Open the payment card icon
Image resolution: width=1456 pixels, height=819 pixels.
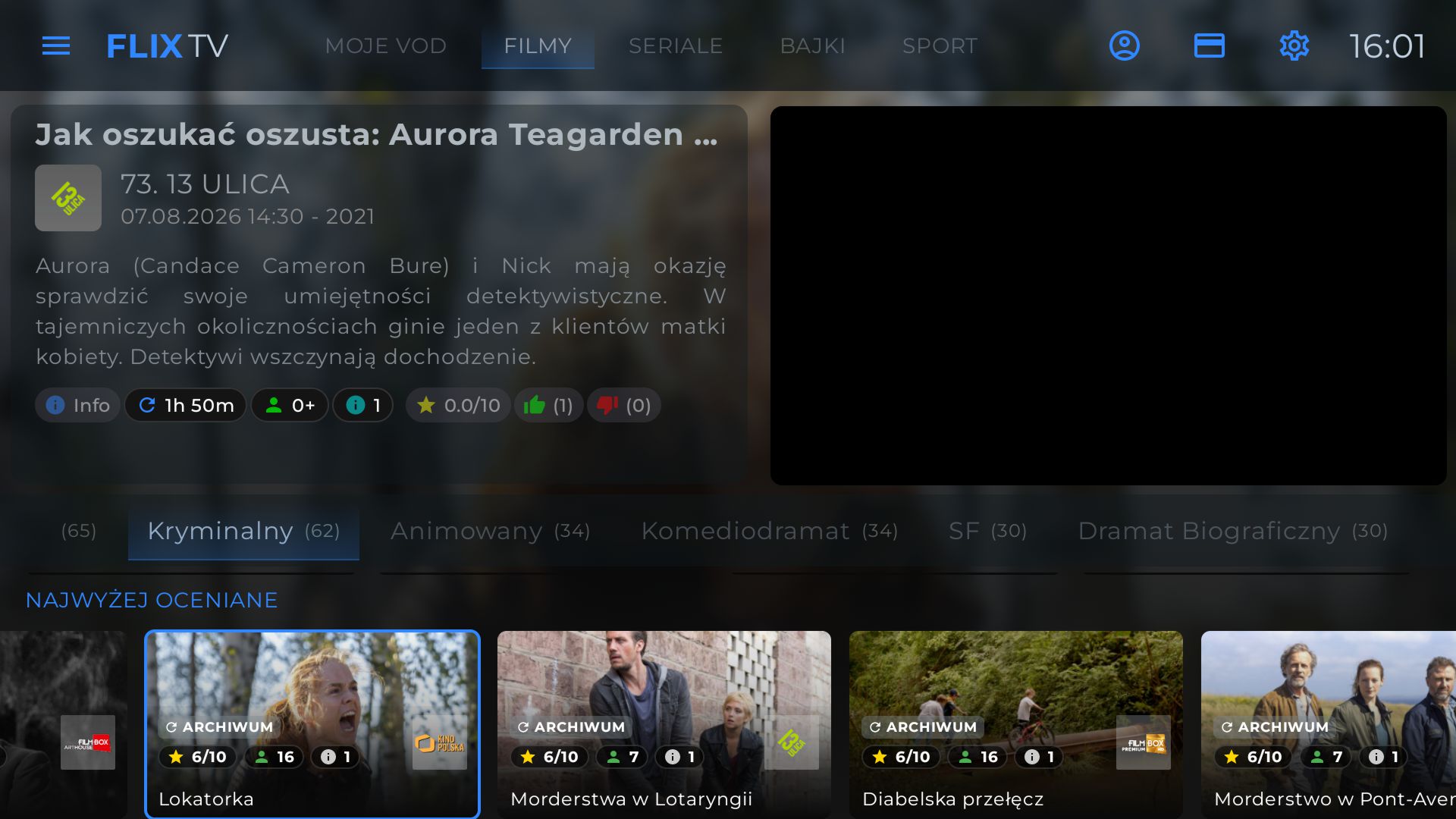[x=1209, y=46]
